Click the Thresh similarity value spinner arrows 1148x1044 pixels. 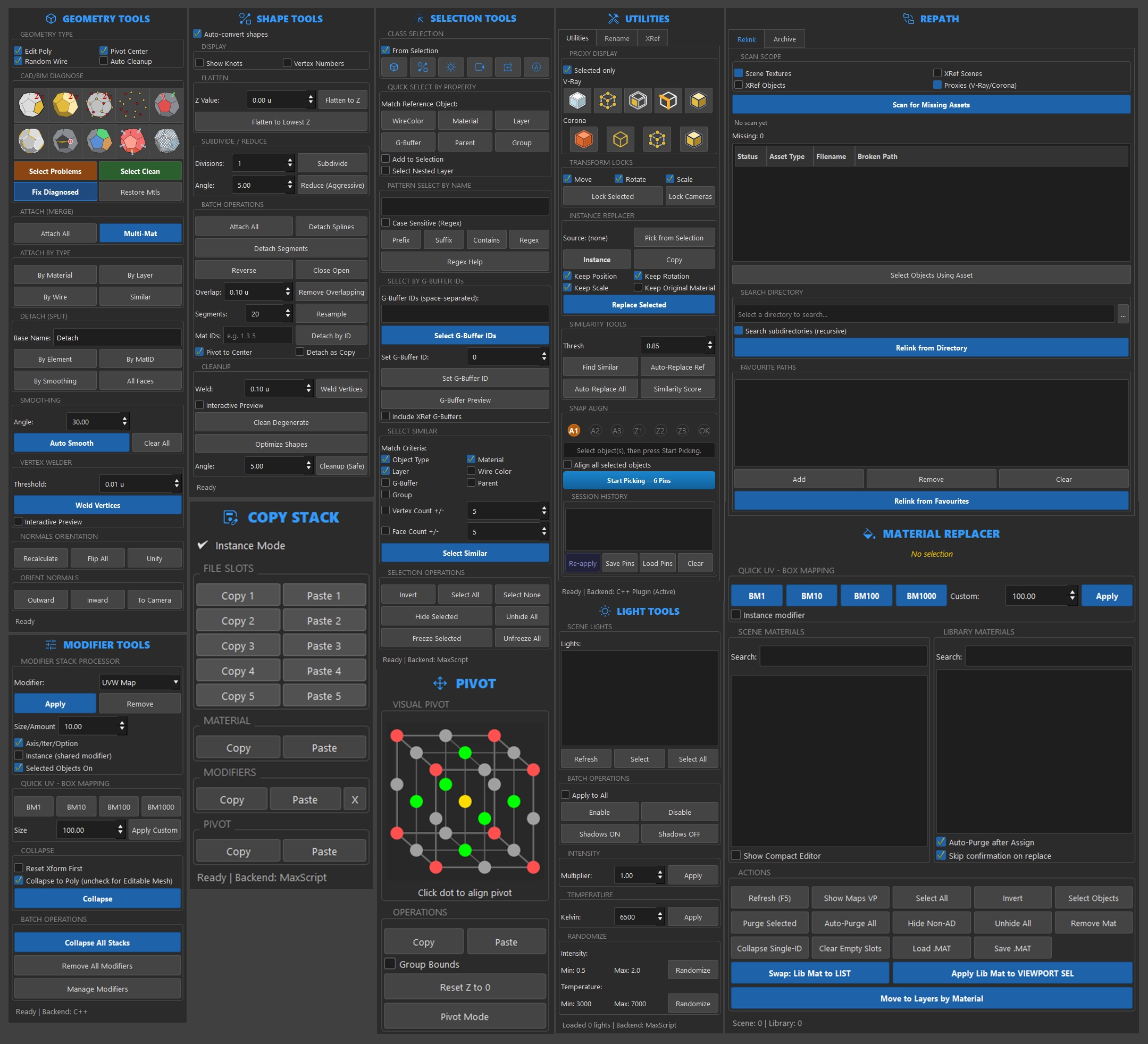click(709, 346)
